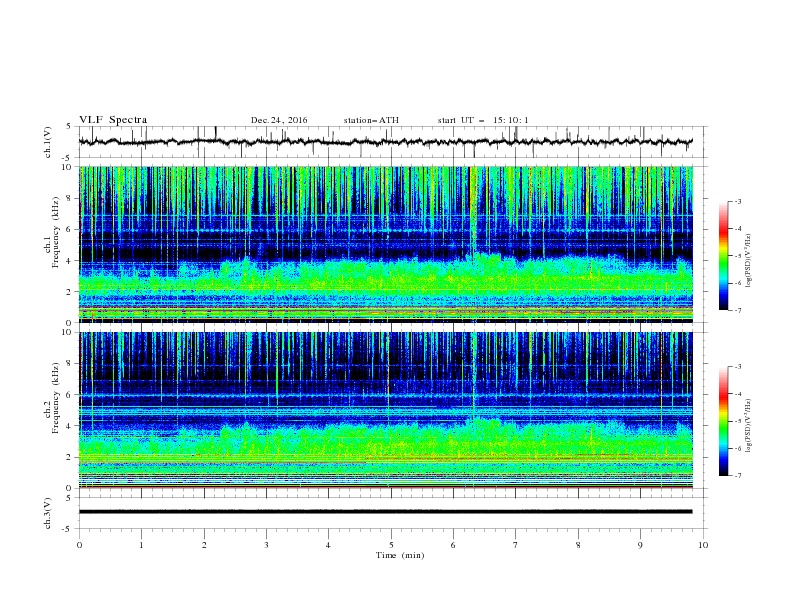The height and width of the screenshot is (612, 792).
Task: Click the ch.1 spectrogram color bar
Action: [723, 256]
